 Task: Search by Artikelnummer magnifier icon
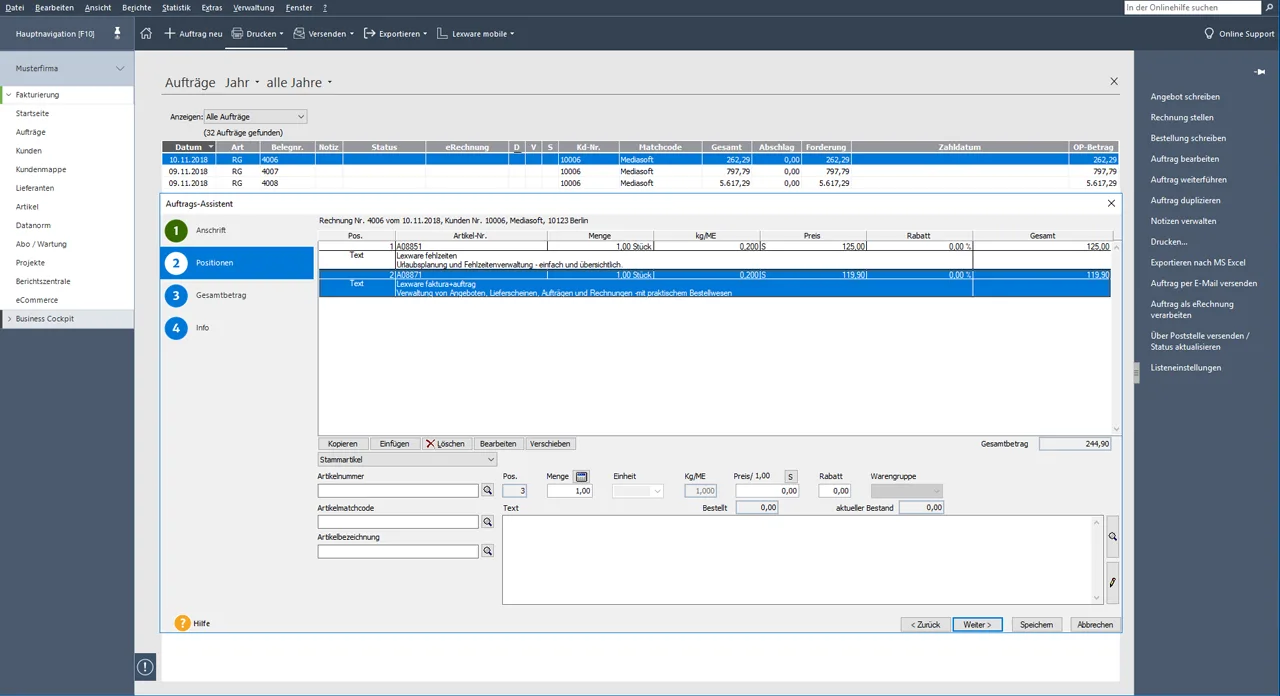488,491
